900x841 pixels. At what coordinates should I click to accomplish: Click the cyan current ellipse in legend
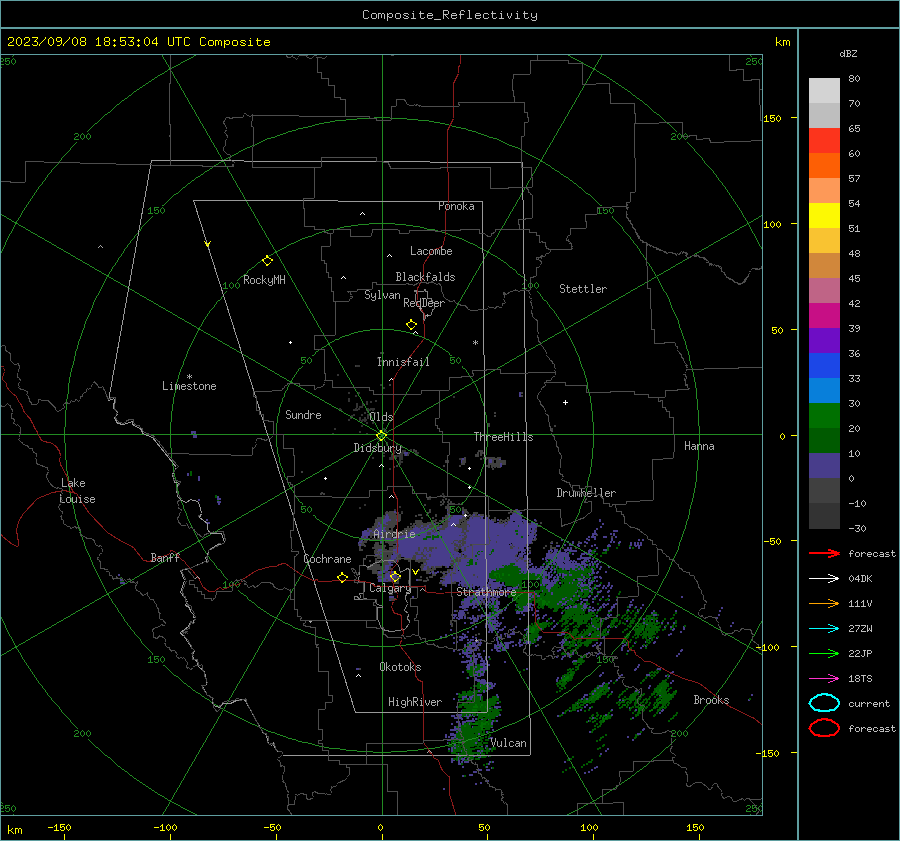tap(824, 703)
